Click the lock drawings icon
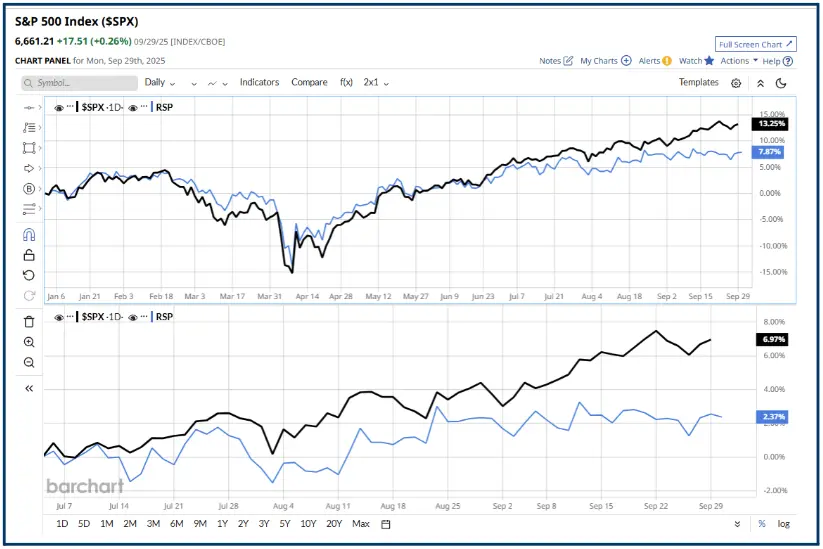 pos(29,255)
